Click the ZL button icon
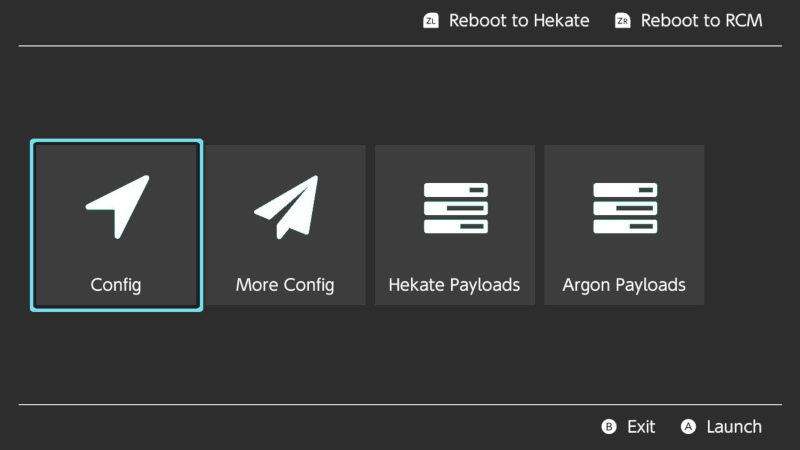The width and height of the screenshot is (800, 450). coord(431,21)
